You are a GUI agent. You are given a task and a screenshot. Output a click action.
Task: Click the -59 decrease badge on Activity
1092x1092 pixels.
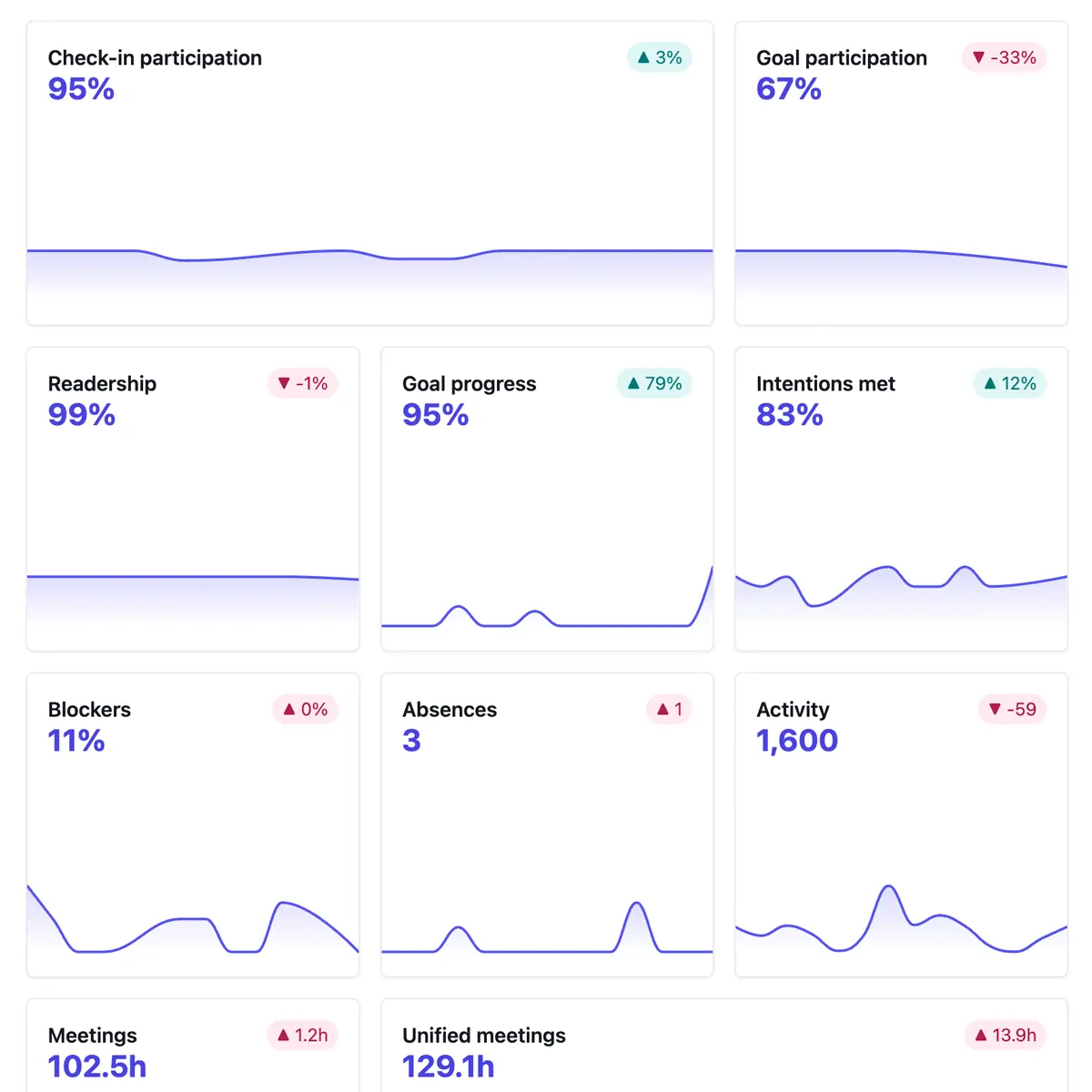coord(1012,709)
